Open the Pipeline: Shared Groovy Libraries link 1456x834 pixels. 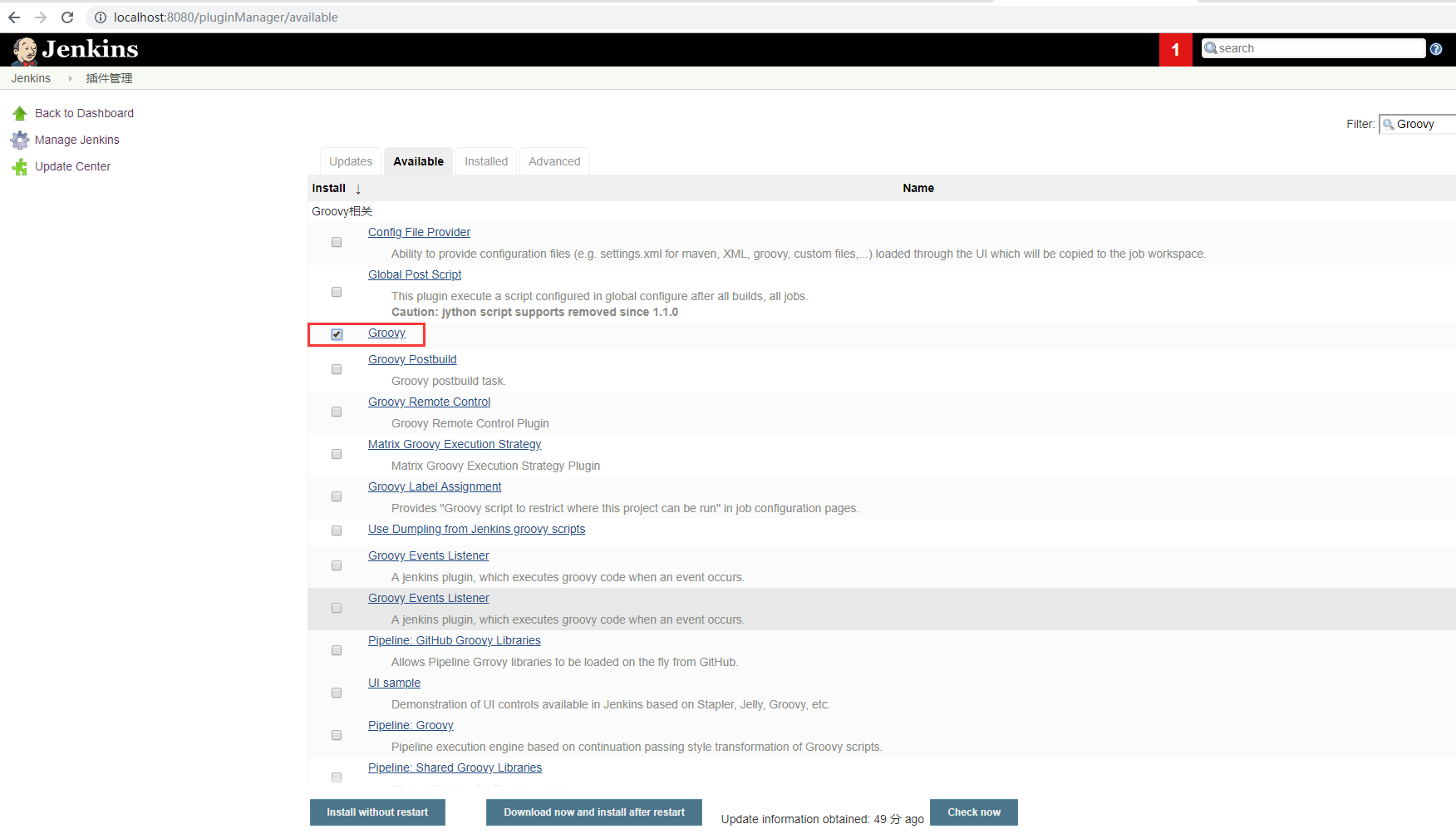coord(455,767)
